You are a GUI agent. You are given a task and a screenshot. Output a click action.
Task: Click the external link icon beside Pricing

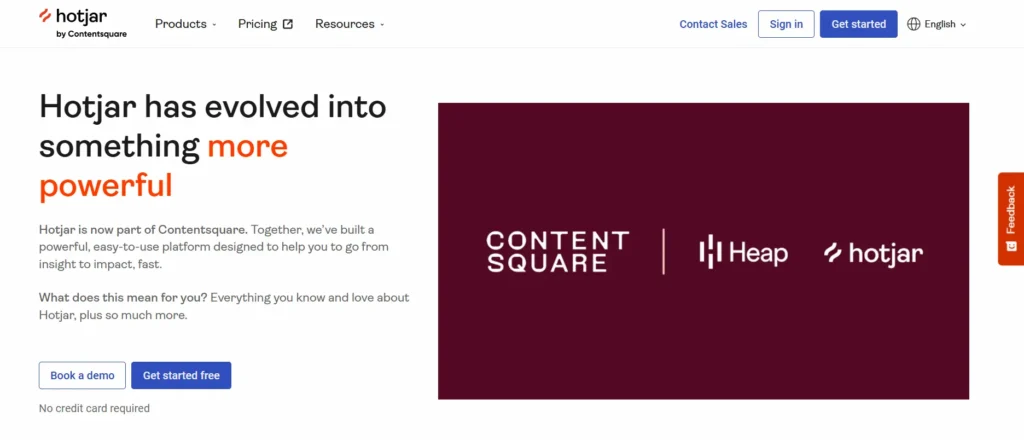[288, 24]
